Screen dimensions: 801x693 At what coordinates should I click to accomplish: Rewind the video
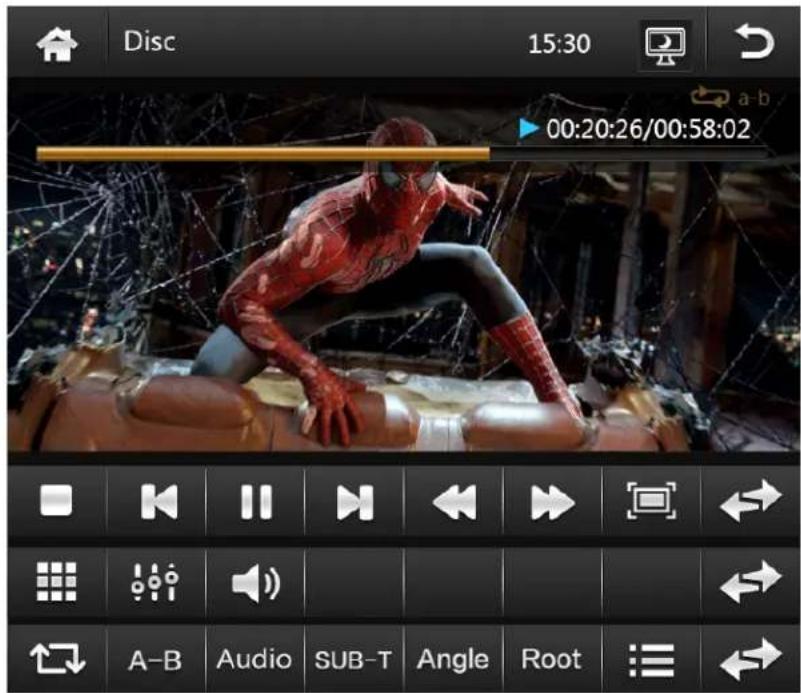tap(454, 503)
